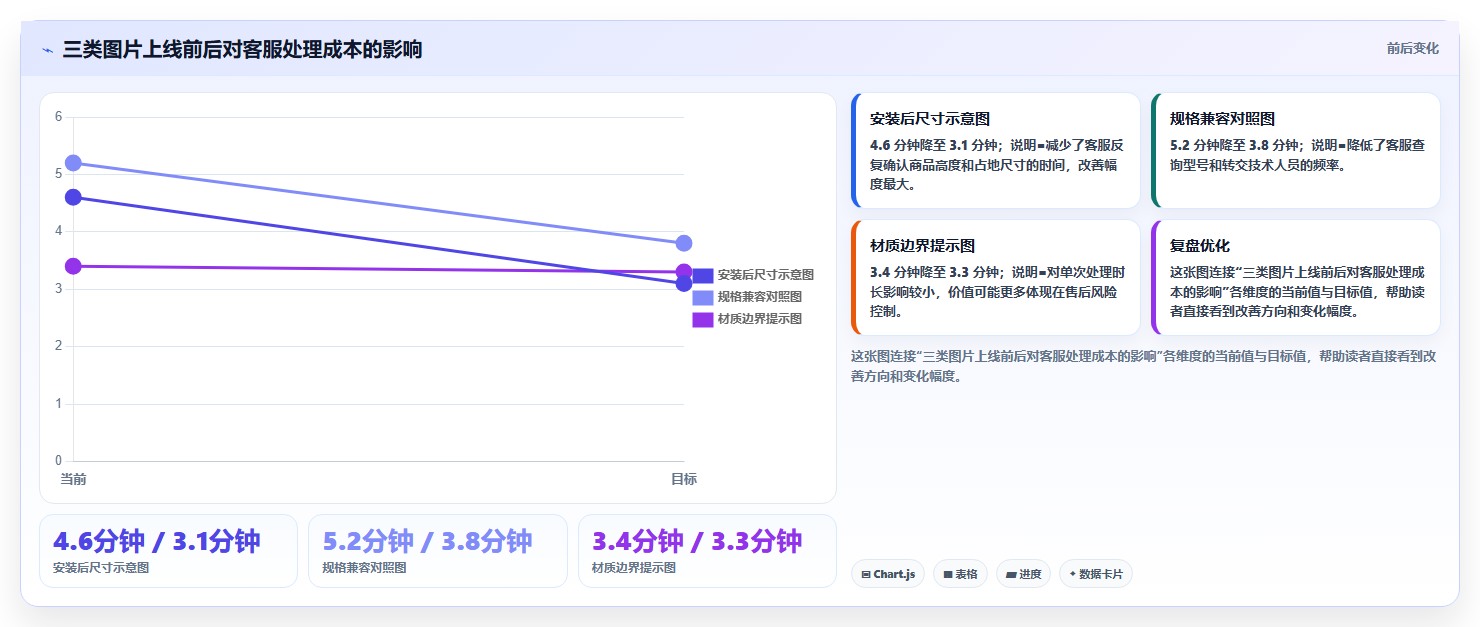Click the 3.4 data point at 当前
The height and width of the screenshot is (627, 1480).
73,266
